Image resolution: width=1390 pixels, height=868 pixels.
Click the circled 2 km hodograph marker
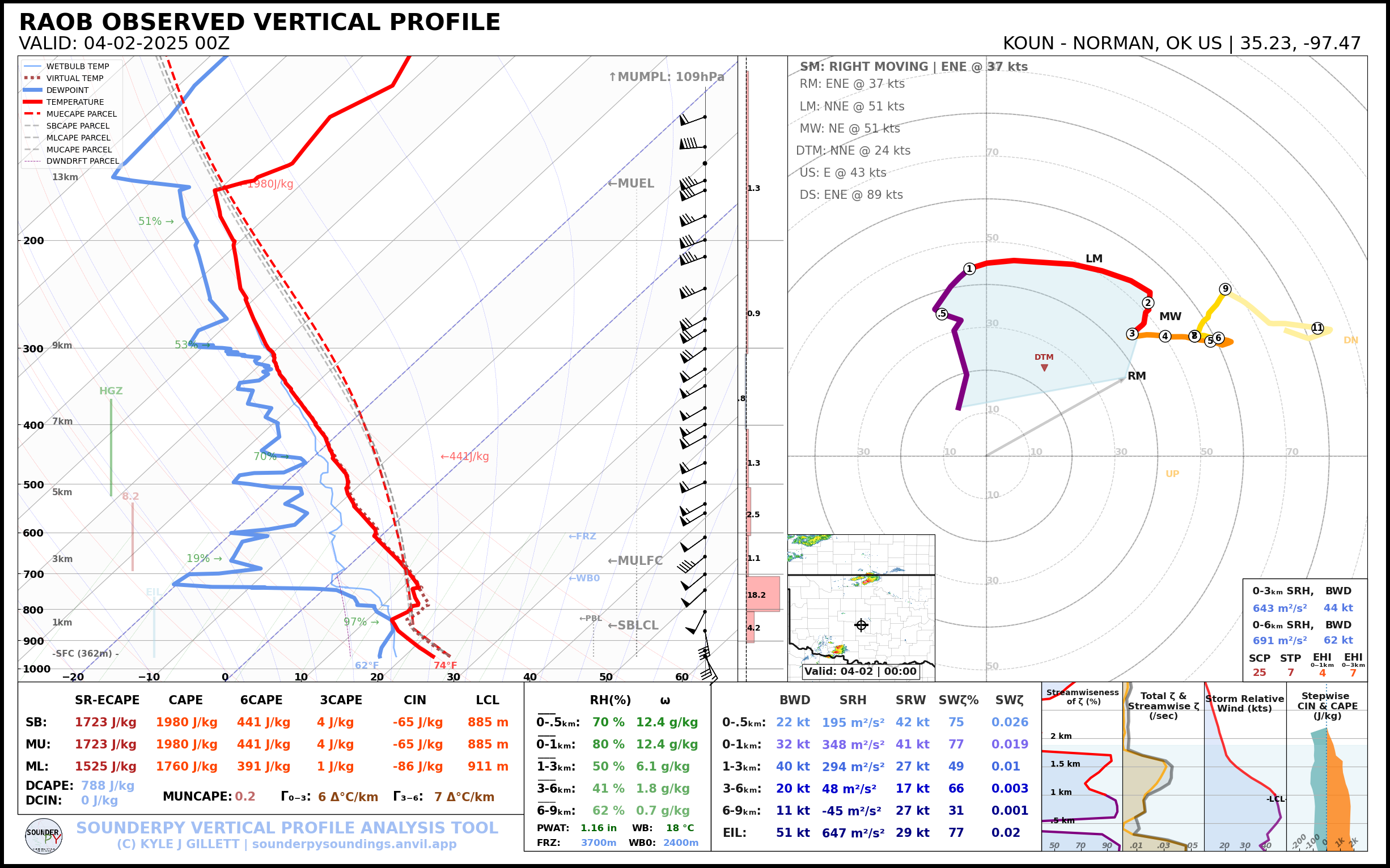pyautogui.click(x=1147, y=303)
